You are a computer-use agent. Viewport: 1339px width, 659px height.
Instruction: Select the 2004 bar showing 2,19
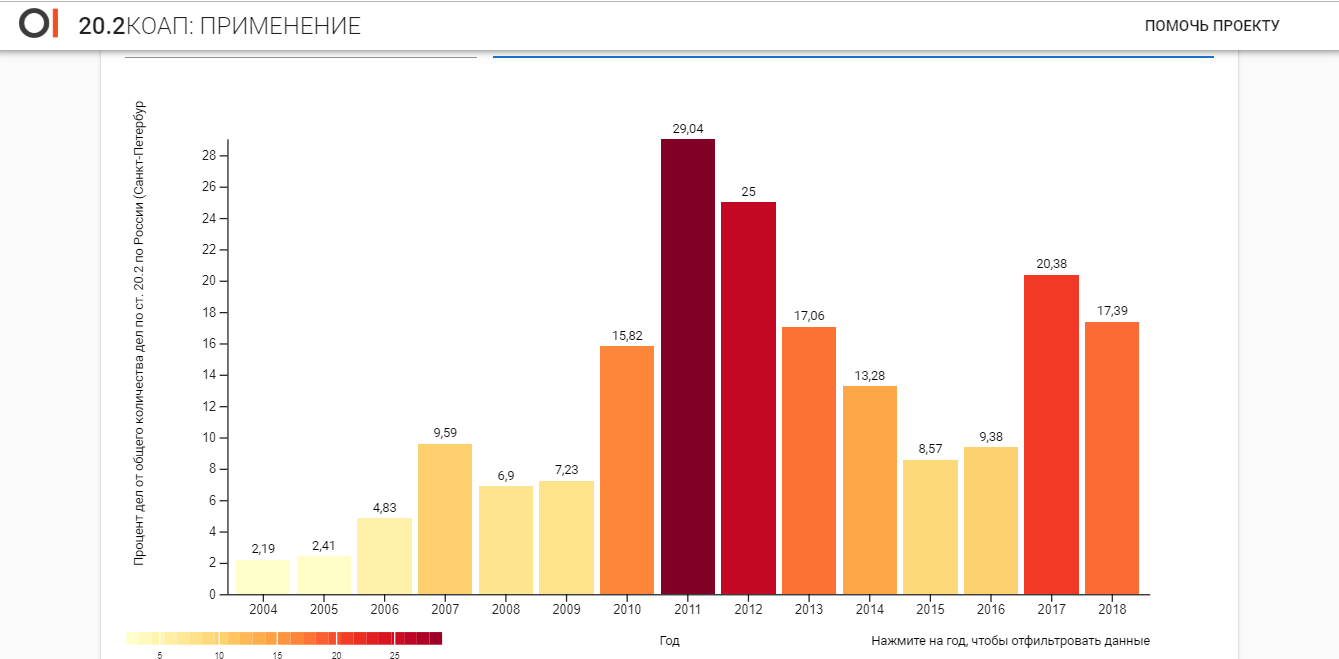click(263, 577)
